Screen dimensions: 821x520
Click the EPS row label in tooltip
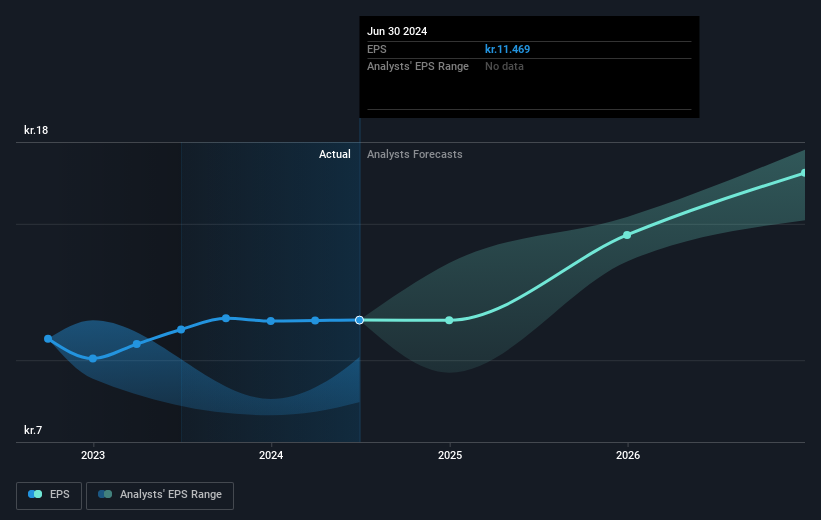pyautogui.click(x=376, y=49)
